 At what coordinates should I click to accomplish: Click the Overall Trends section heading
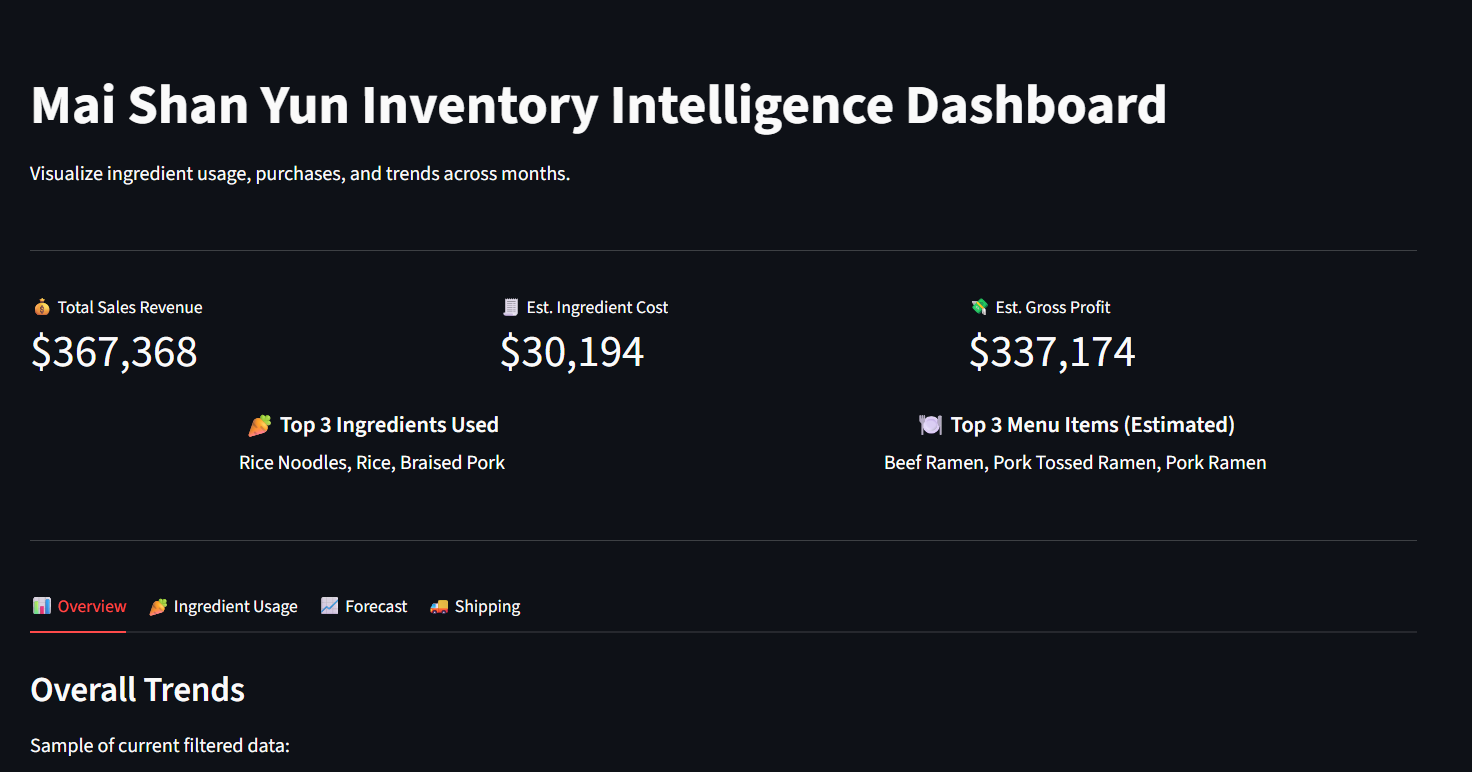tap(138, 690)
